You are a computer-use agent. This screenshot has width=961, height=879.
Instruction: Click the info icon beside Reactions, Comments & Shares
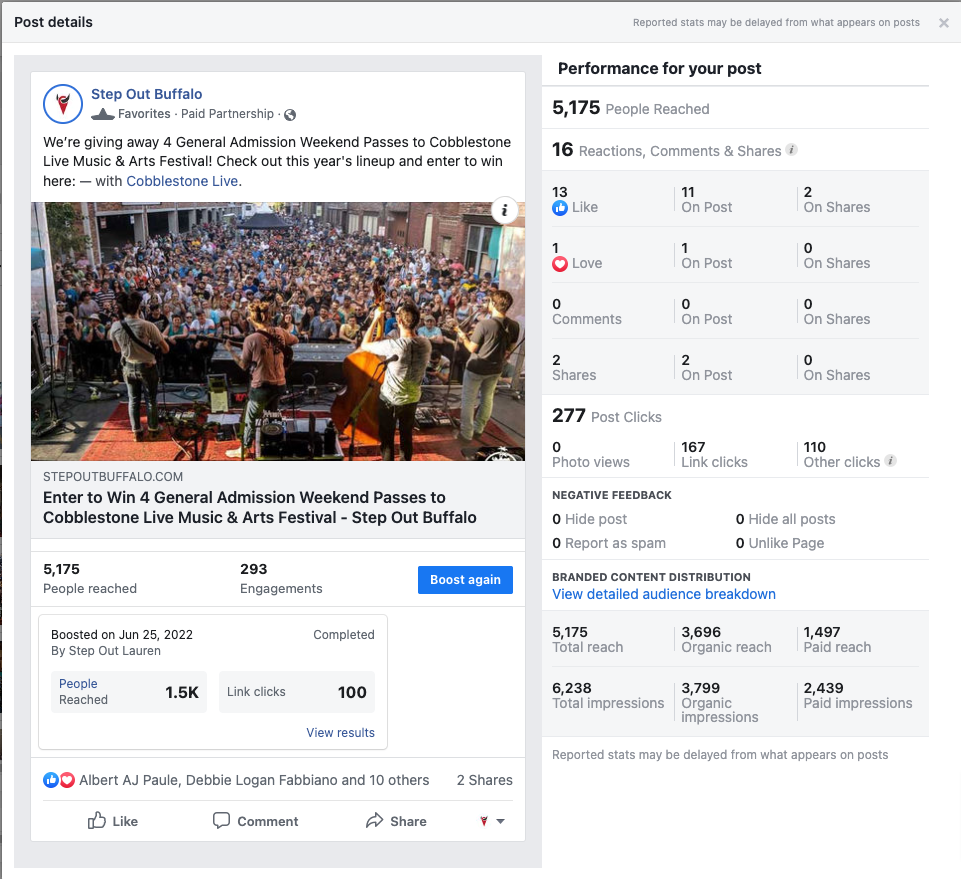tap(792, 150)
